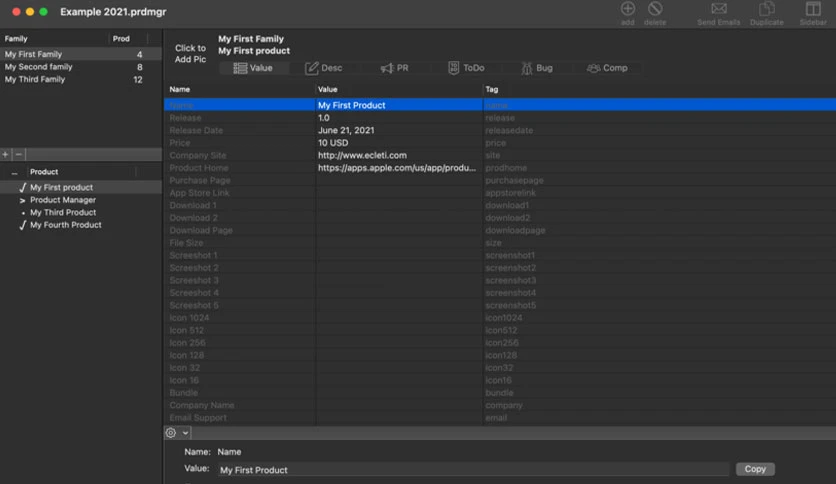Viewport: 836px width, 484px height.
Task: Select the Release Date name cell
Action: [x=239, y=131]
